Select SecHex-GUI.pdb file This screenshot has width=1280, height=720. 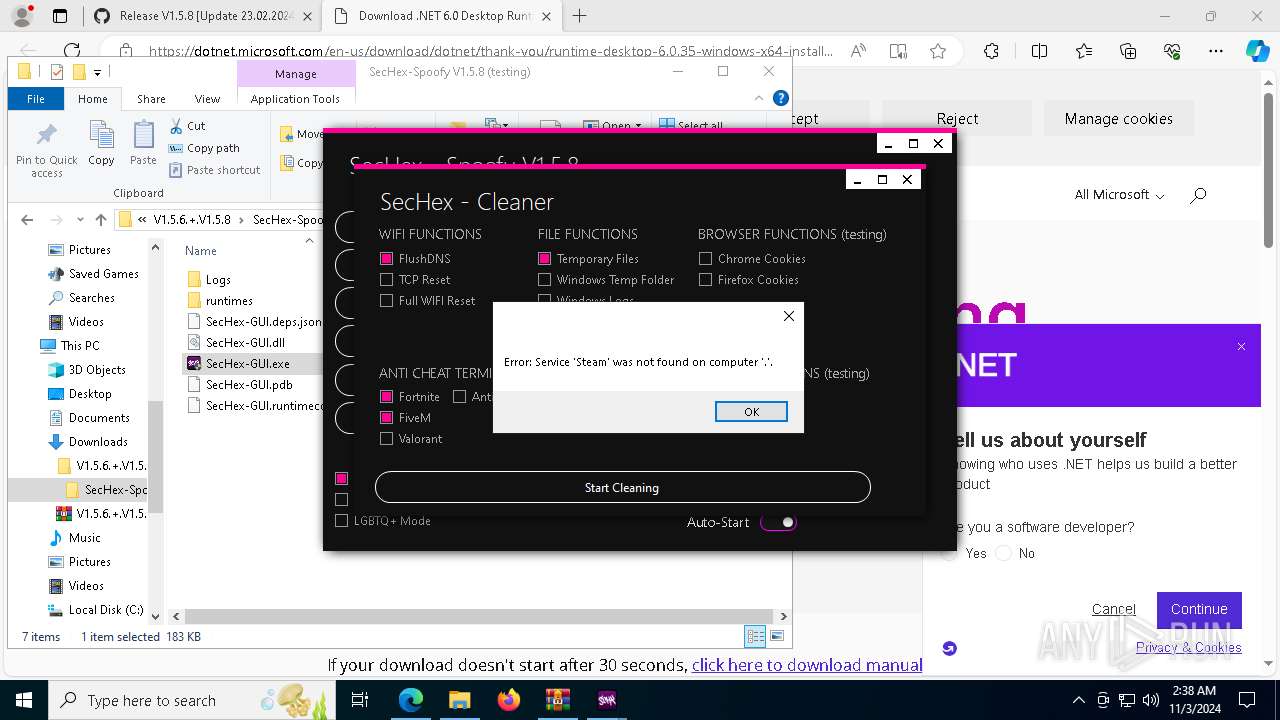(249, 385)
